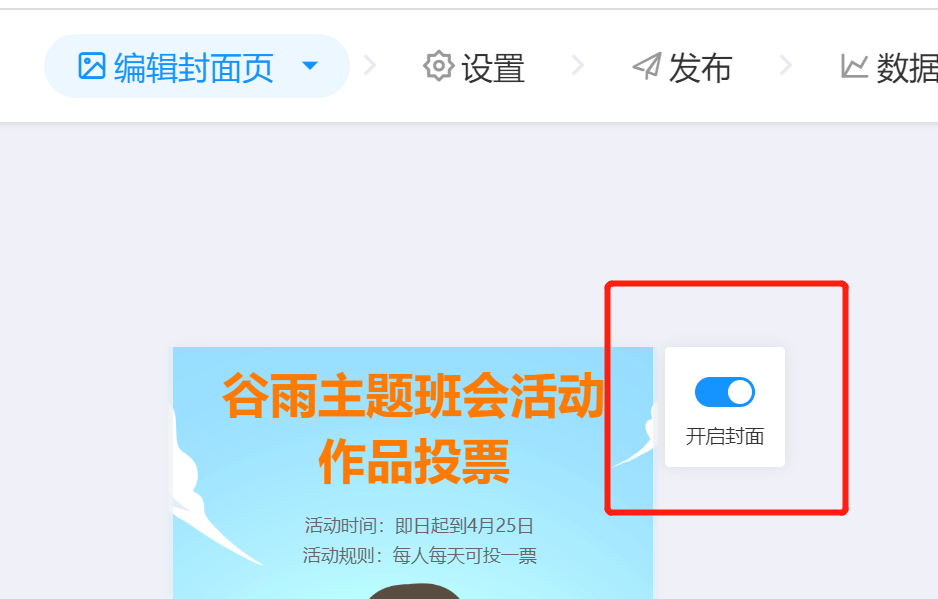The height and width of the screenshot is (599, 938).
Task: Click the dark rounded shape at cover bottom
Action: pos(415,591)
